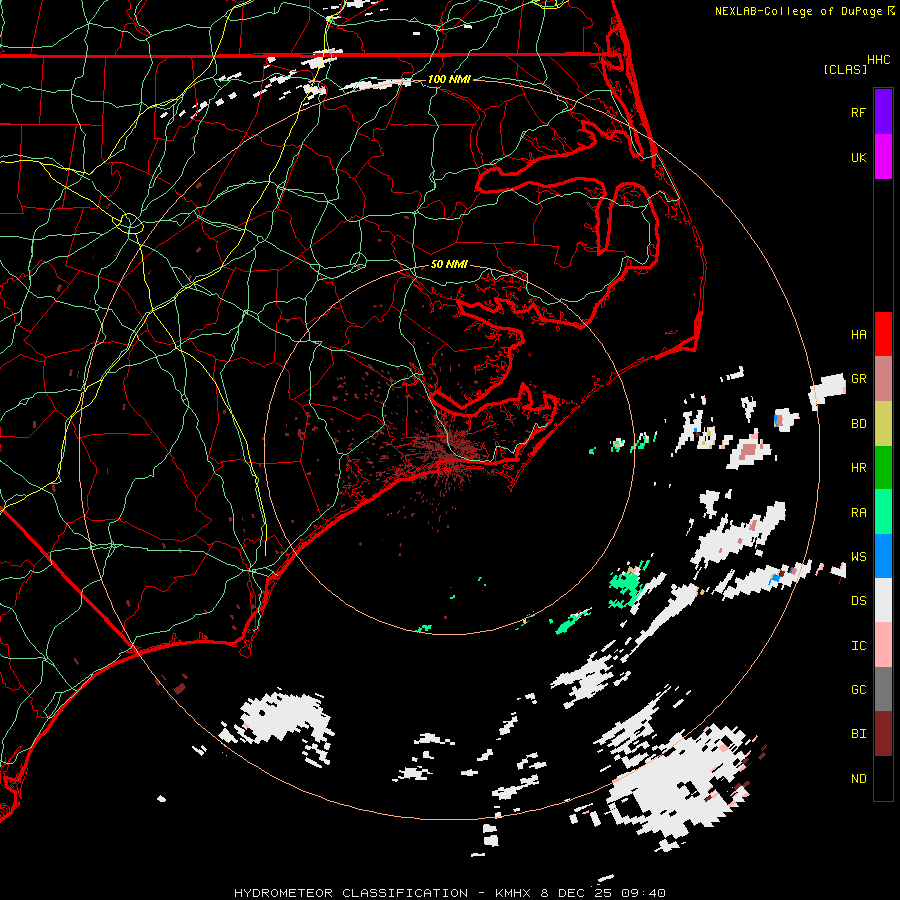Click the DS white legend swatch

(883, 600)
